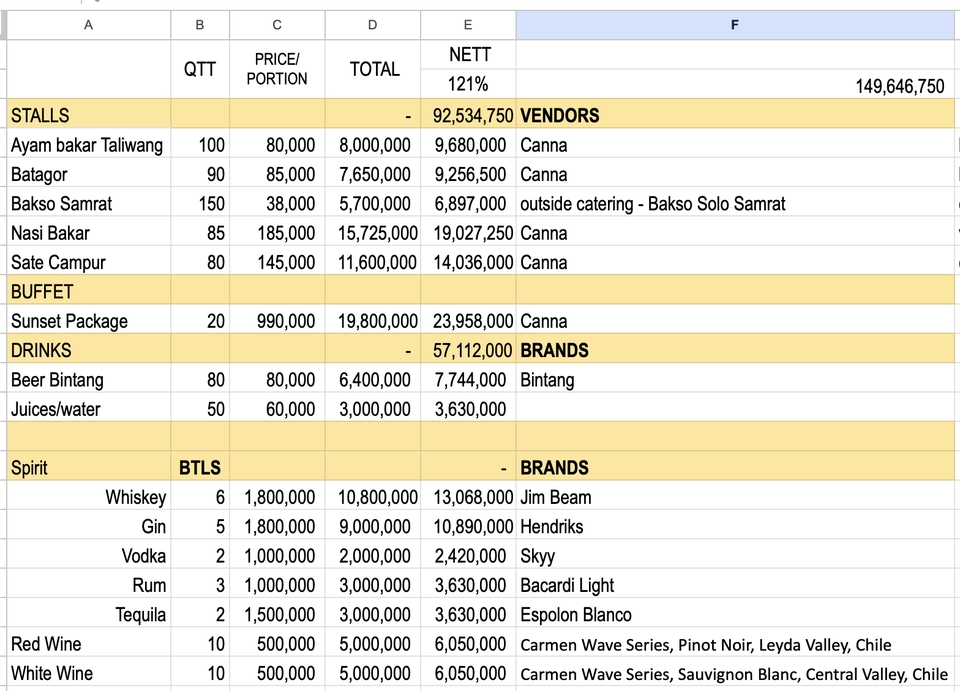
Task: Select the 121% cell
Action: tap(468, 84)
